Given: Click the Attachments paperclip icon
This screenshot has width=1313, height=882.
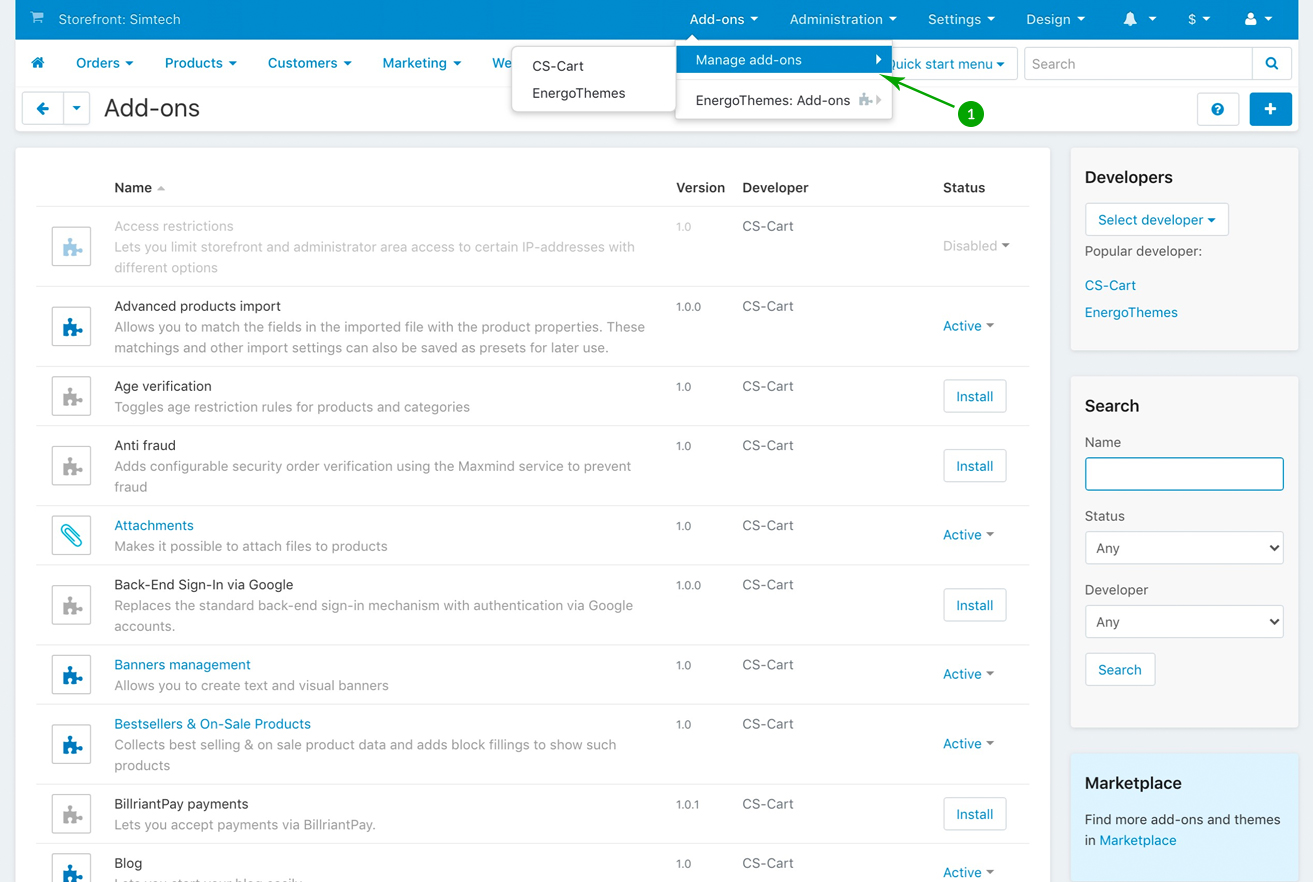Looking at the screenshot, I should pyautogui.click(x=72, y=536).
